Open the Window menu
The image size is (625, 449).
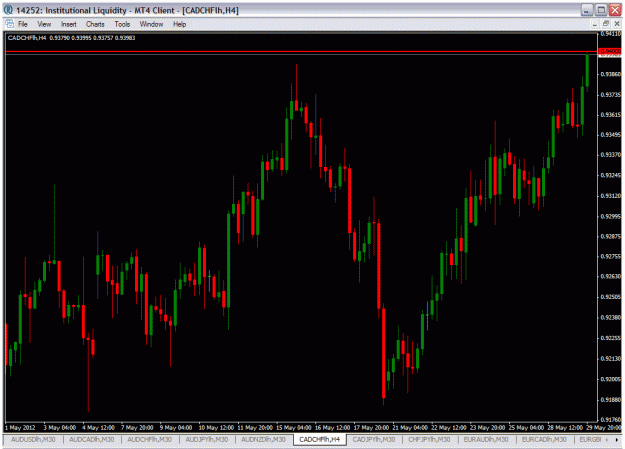point(151,24)
